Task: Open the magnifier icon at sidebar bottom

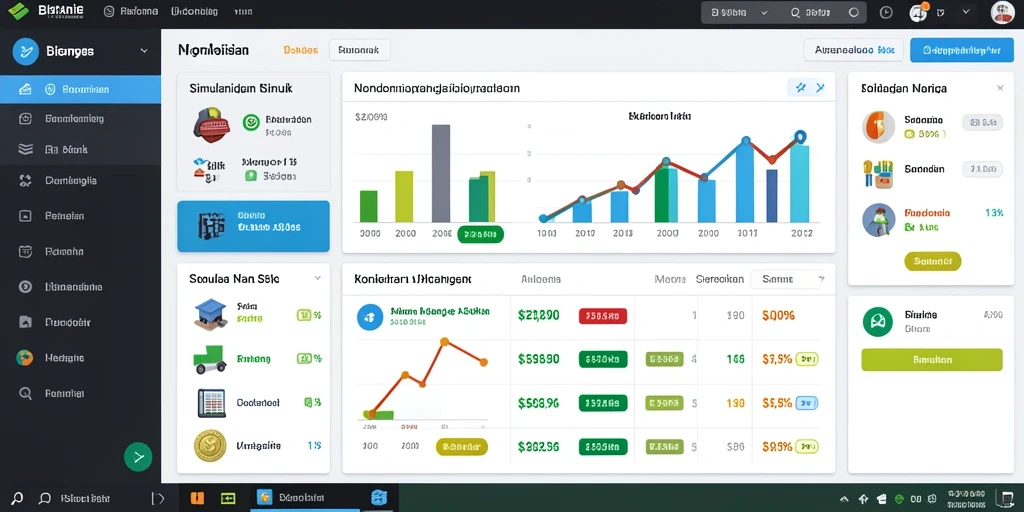Action: point(25,393)
